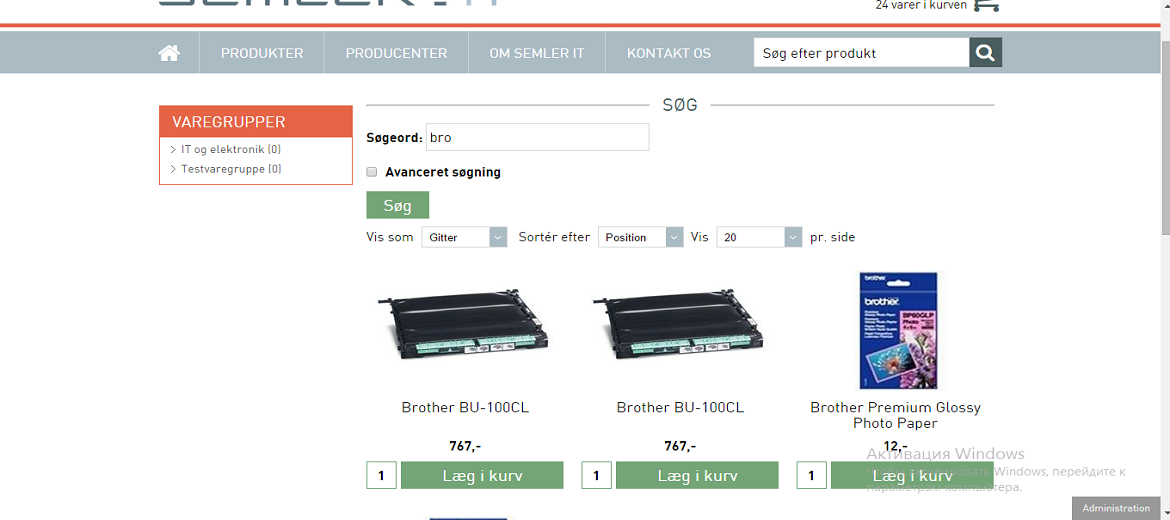Add Brother Premium Glossy Photo Paper to cart
This screenshot has width=1170, height=520.
point(912,476)
